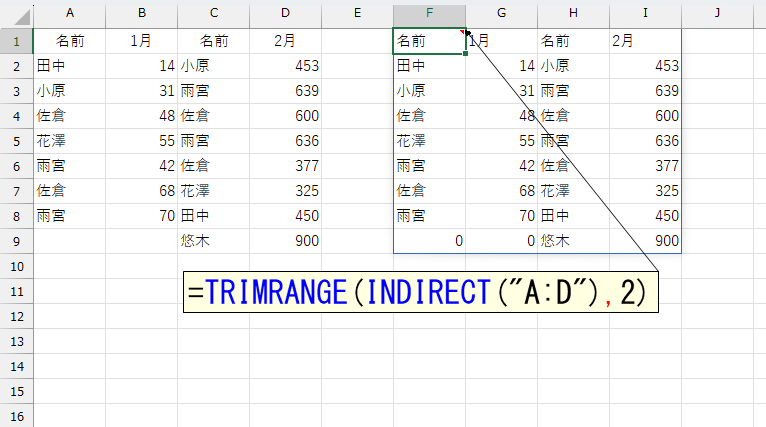Select cell A2 containing 田中
The width and height of the screenshot is (766, 427).
pos(69,66)
